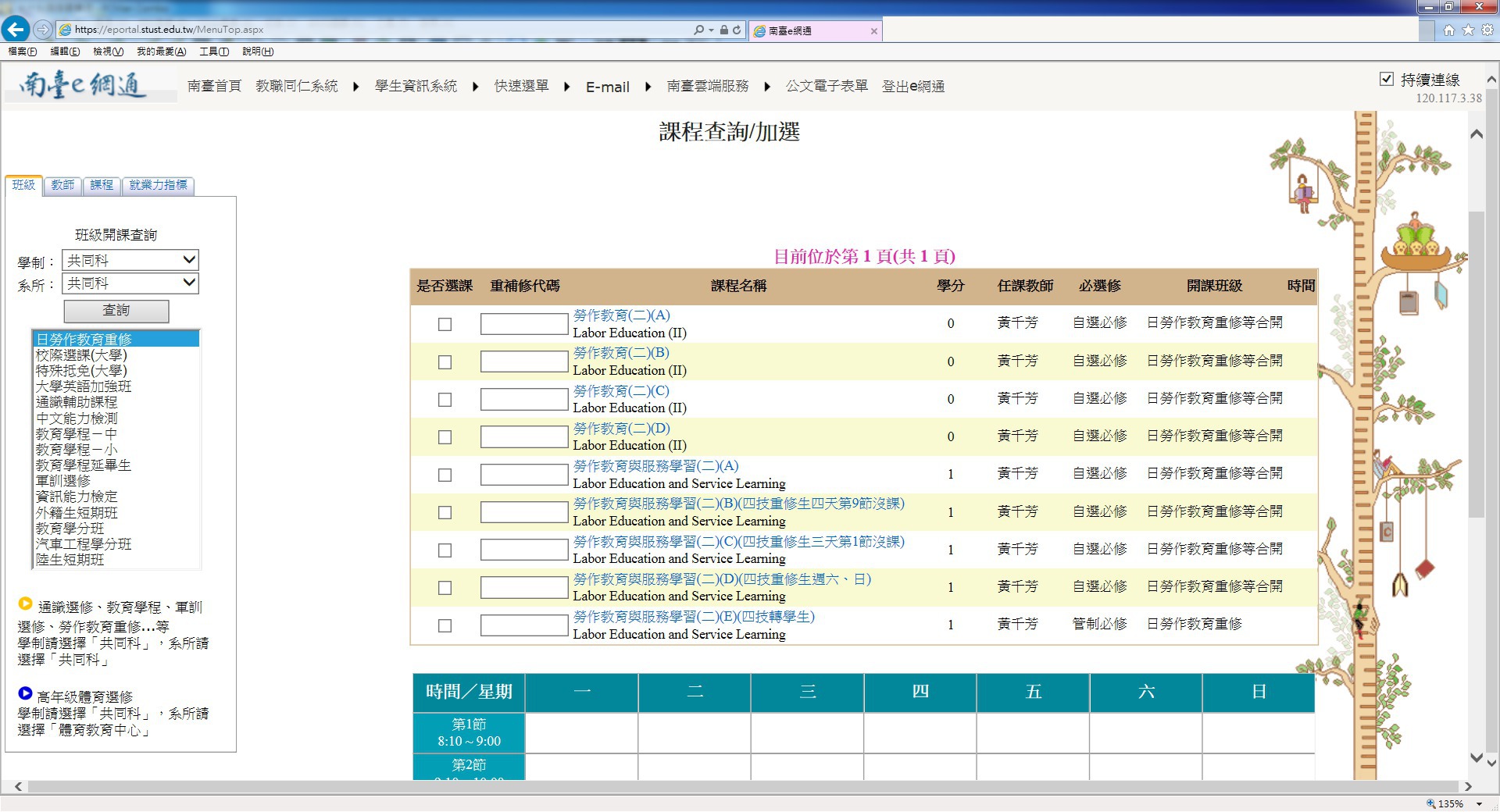Click the refresh icon in address bar
1500x812 pixels.
click(737, 30)
